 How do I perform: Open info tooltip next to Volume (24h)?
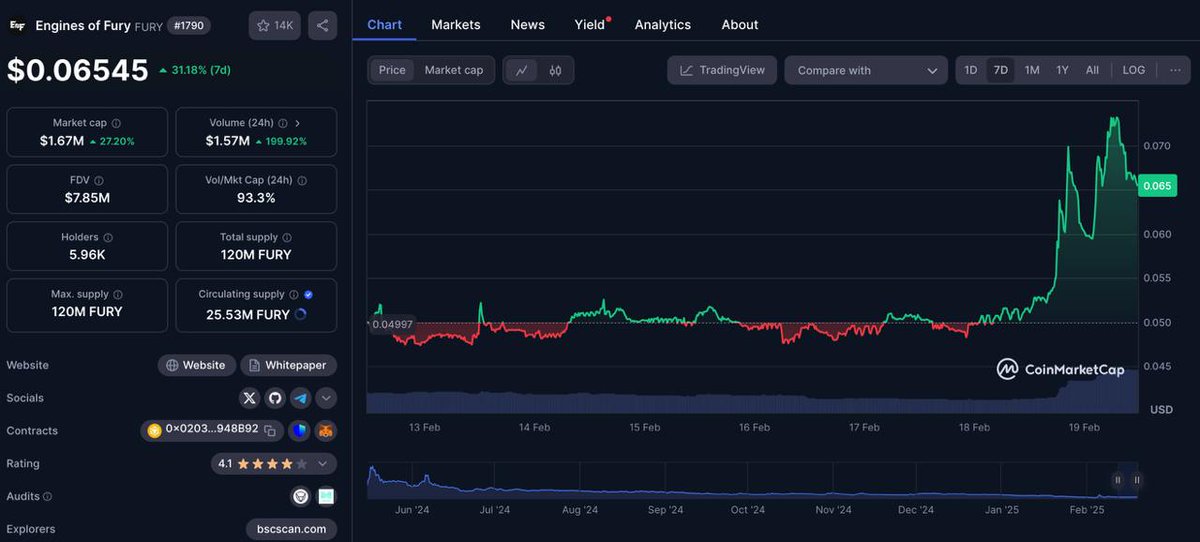point(281,123)
